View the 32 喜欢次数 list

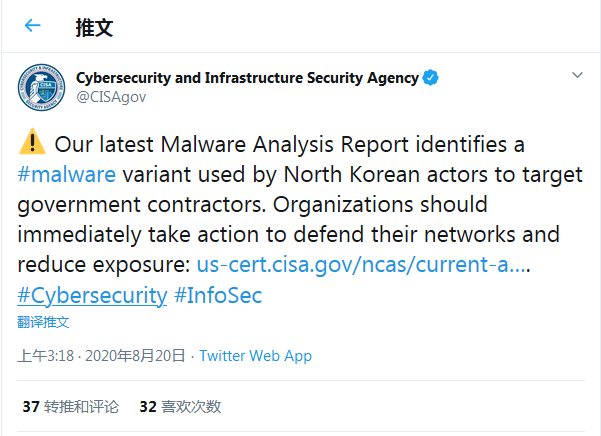[180, 407]
